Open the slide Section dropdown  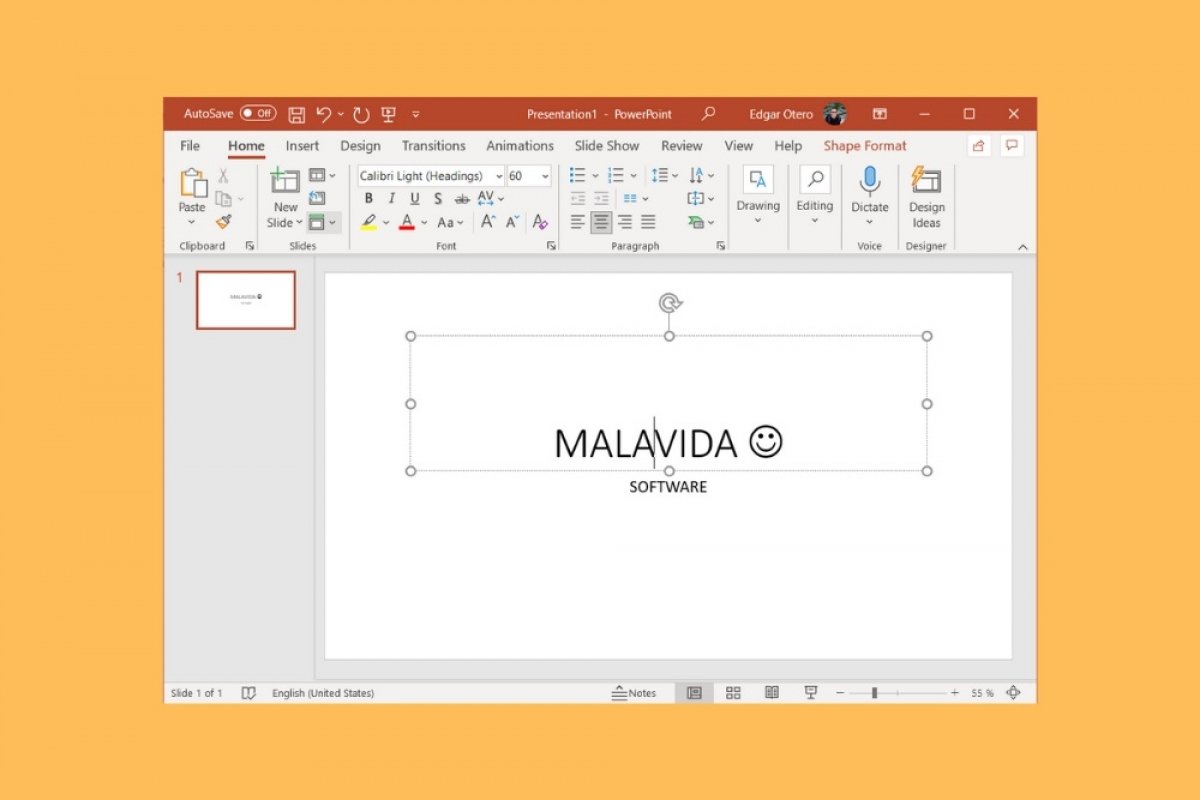pos(322,222)
